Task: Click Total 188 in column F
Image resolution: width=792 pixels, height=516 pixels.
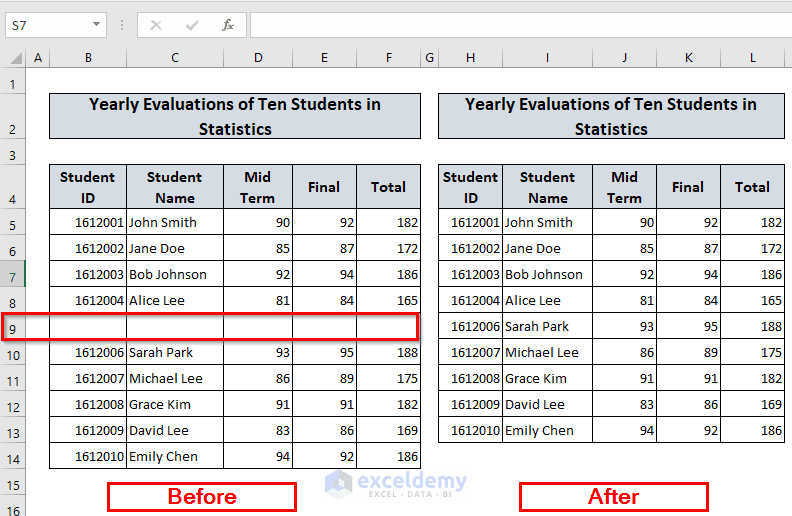Action: (388, 352)
